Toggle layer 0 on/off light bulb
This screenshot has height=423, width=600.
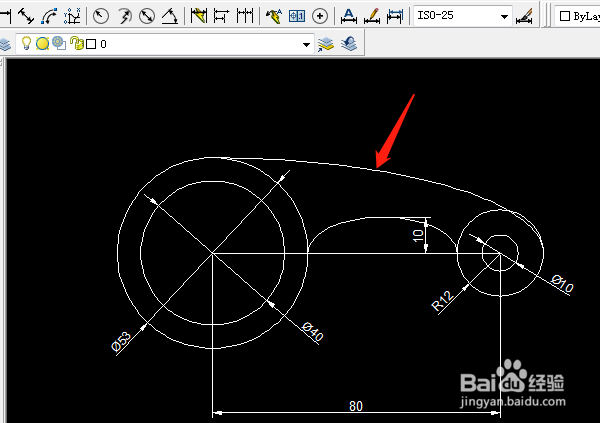click(26, 43)
